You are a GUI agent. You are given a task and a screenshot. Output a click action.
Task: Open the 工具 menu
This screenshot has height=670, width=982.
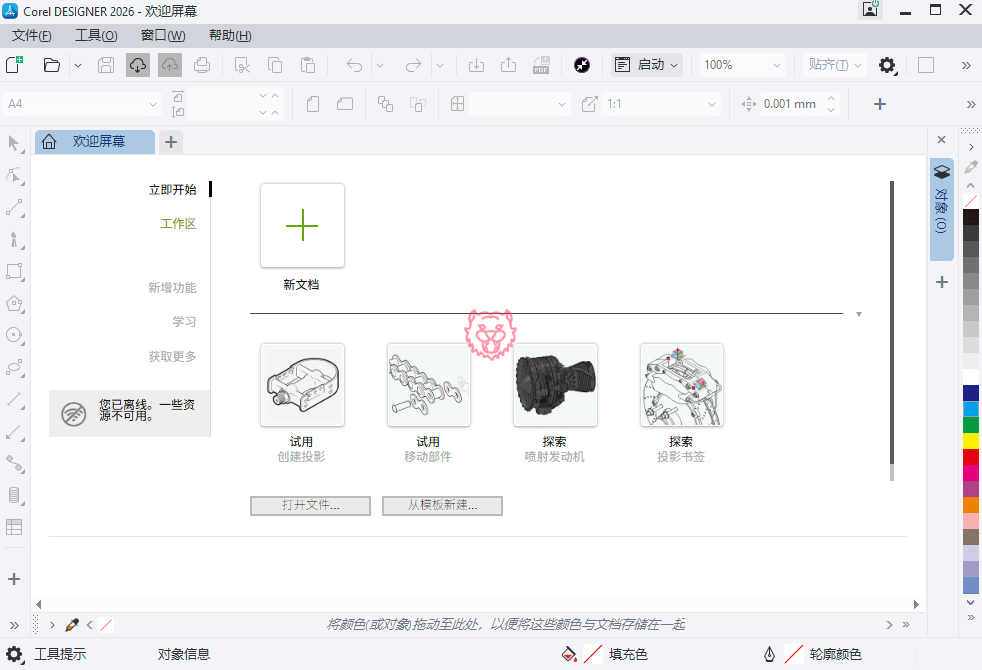96,36
